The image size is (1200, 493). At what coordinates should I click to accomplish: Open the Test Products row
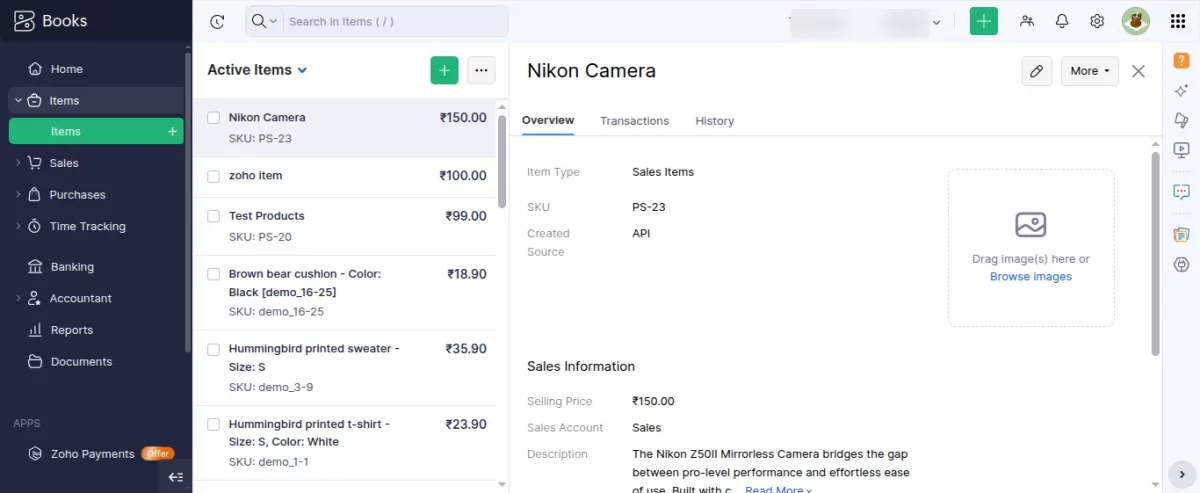coord(346,227)
